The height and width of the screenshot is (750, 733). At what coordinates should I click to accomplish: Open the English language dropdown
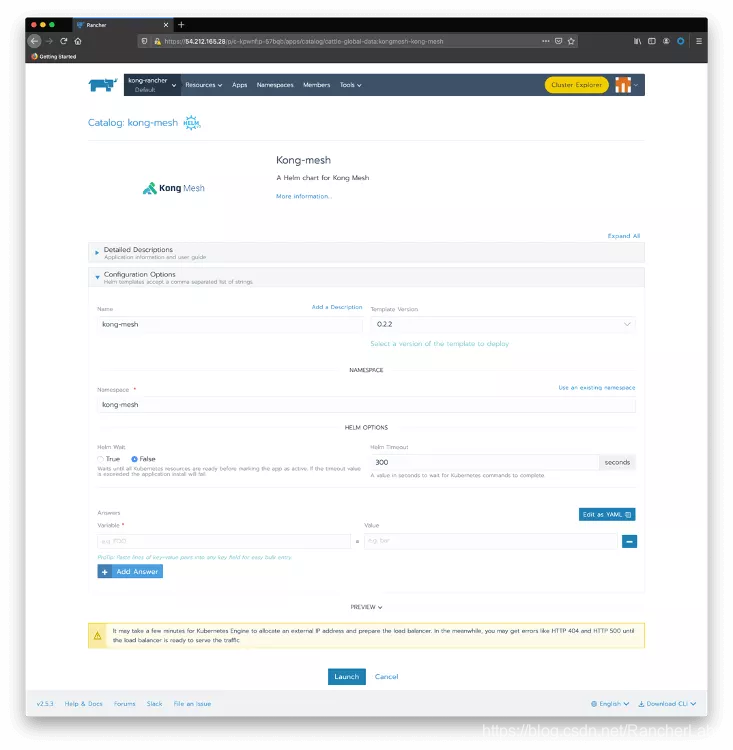click(610, 704)
